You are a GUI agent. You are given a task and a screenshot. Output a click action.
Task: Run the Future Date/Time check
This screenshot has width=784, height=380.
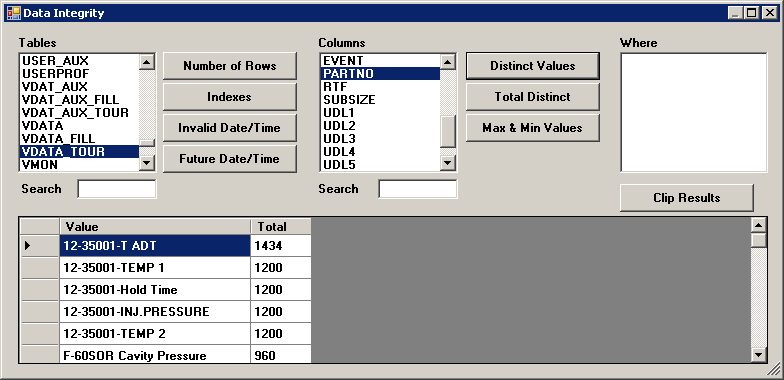[x=230, y=159]
